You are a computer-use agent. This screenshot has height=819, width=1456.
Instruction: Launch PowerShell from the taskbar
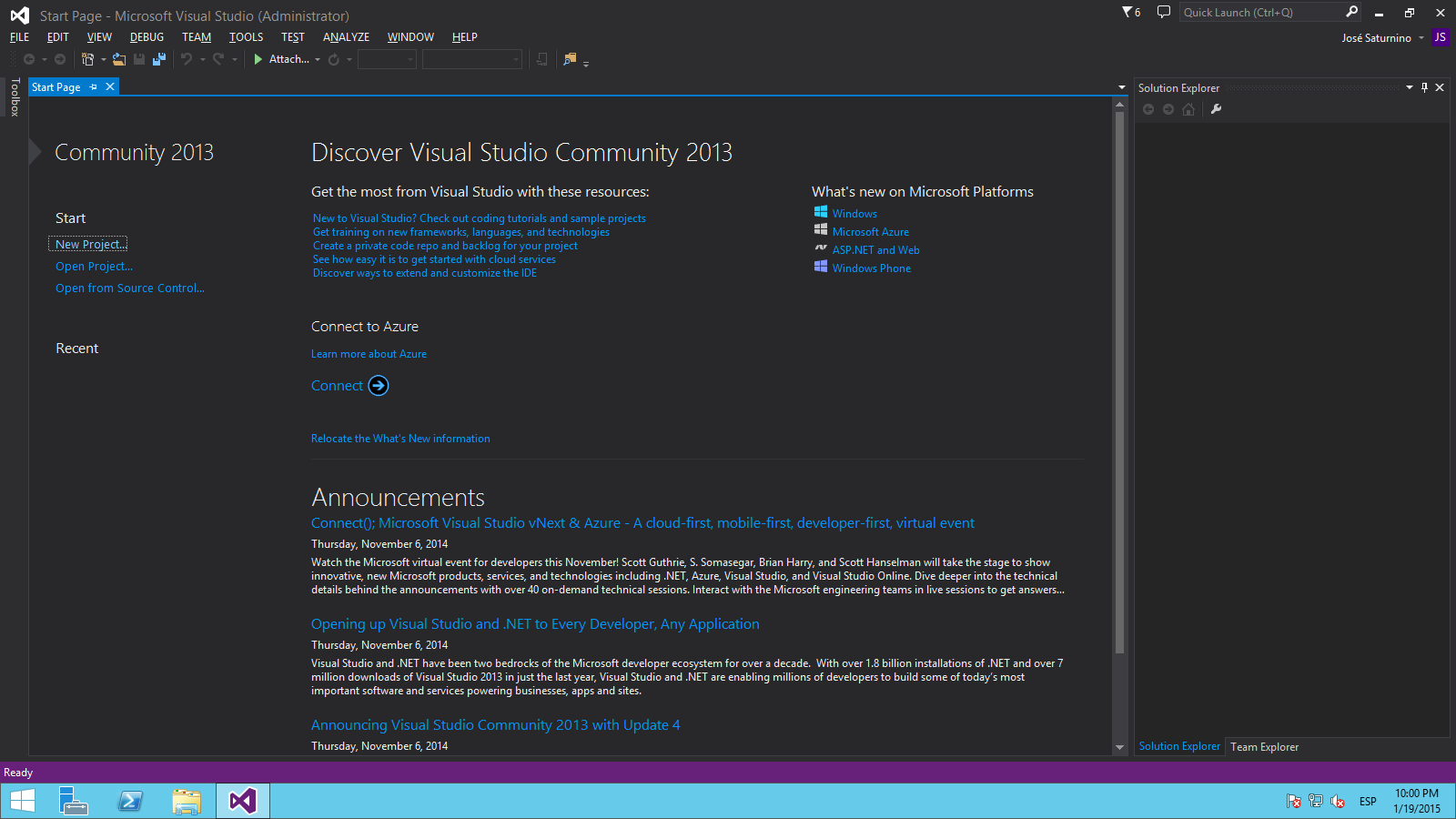click(130, 801)
